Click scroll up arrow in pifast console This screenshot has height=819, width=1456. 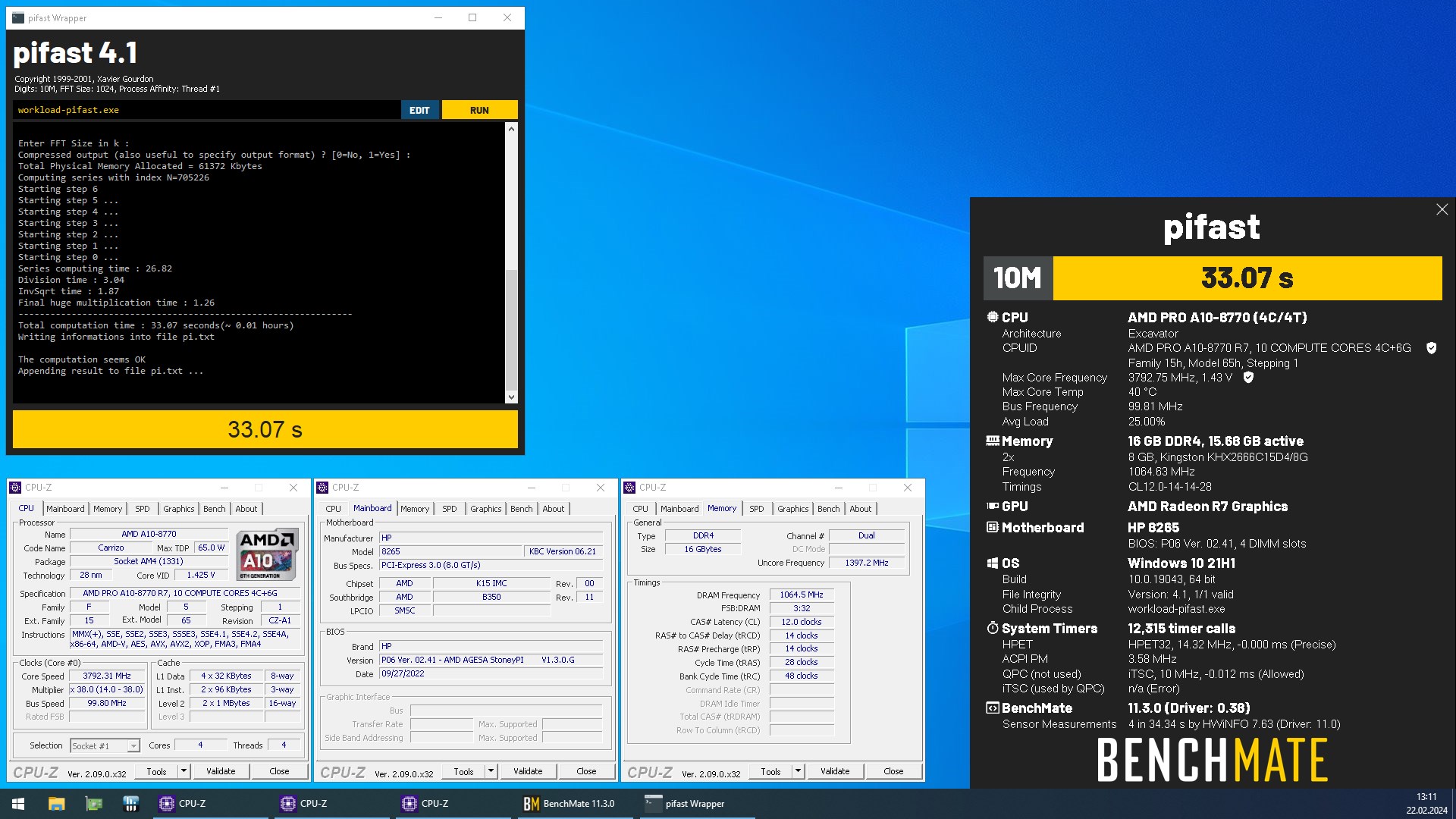pos(511,129)
